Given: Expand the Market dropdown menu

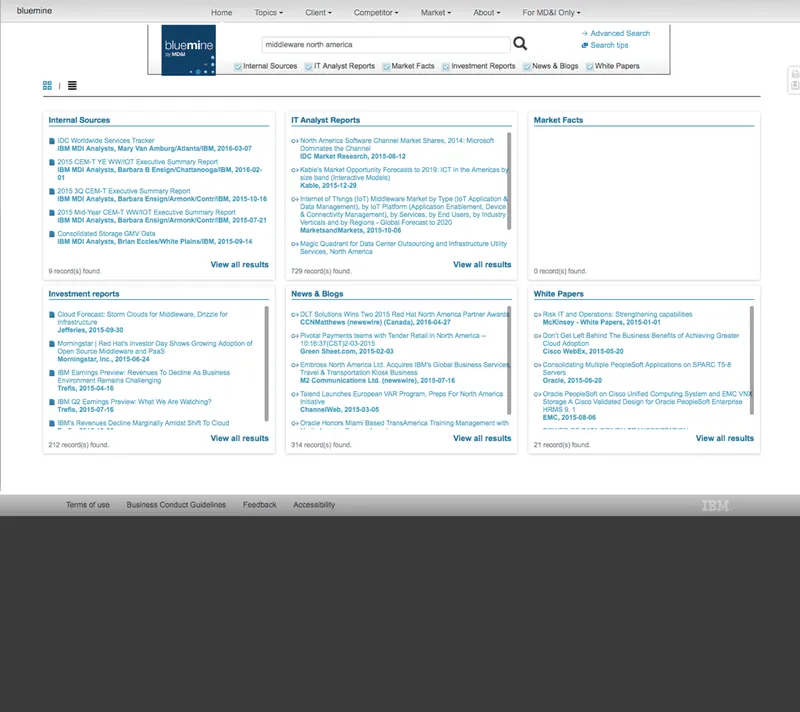Looking at the screenshot, I should [436, 12].
